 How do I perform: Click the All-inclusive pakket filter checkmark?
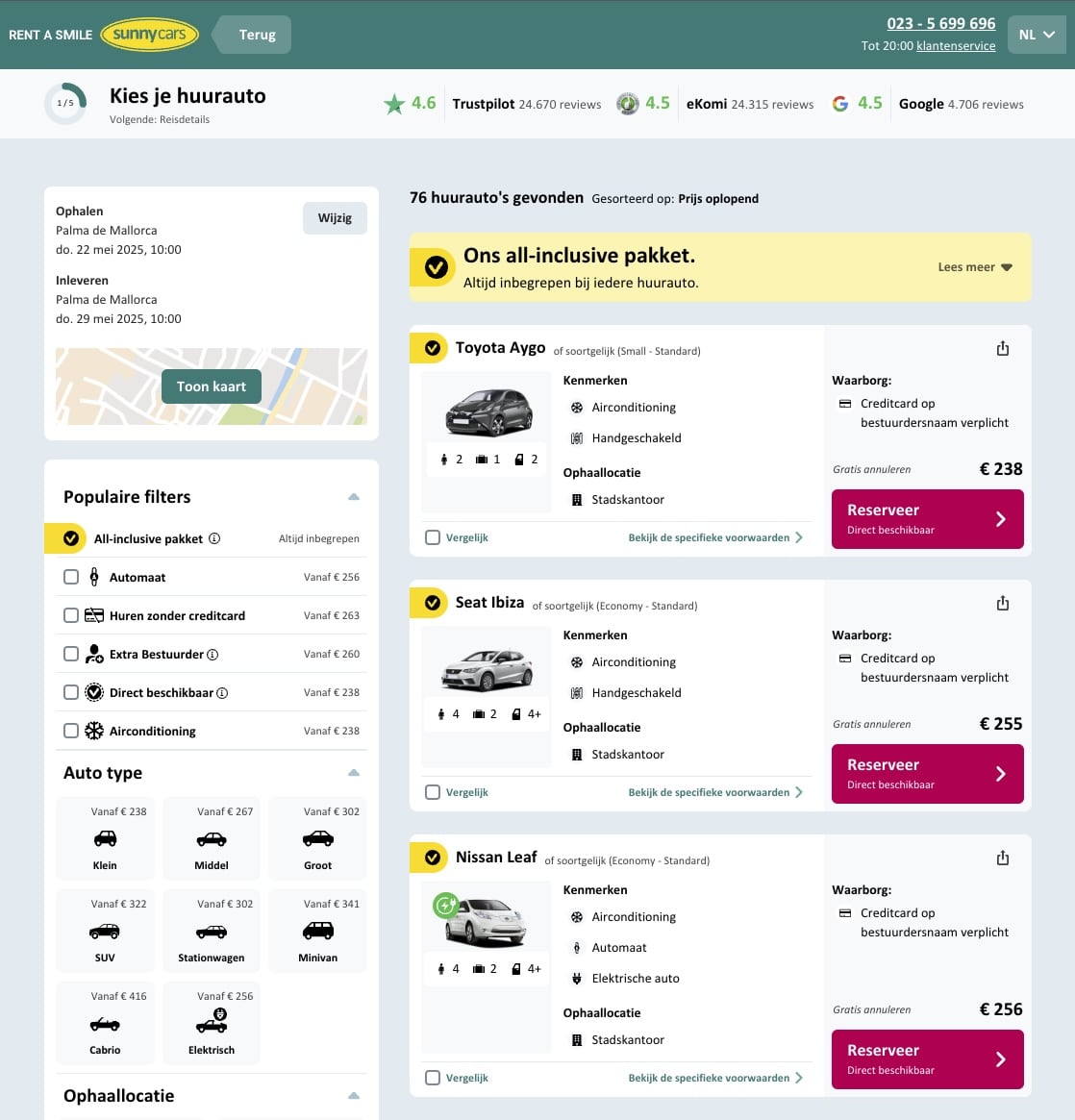click(x=71, y=538)
